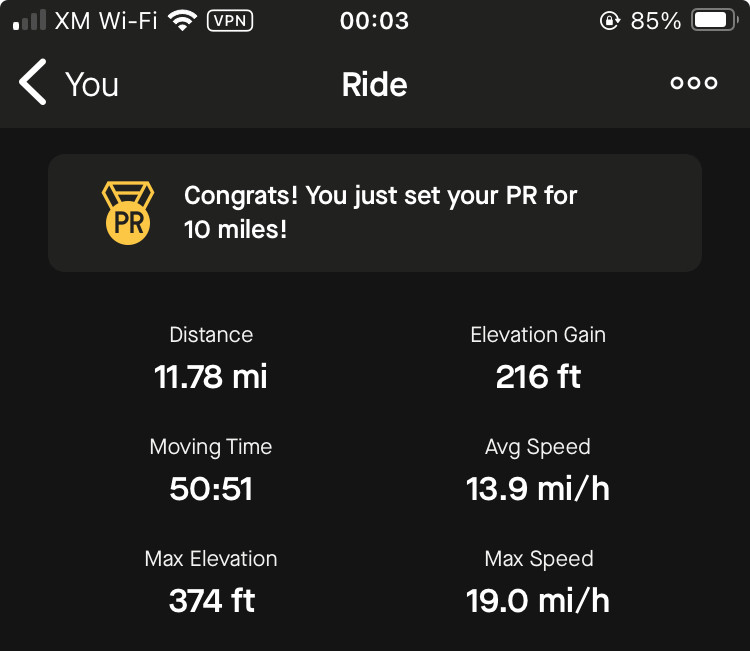750x651 pixels.
Task: Tap the cellular signal bars
Action: 30,21
